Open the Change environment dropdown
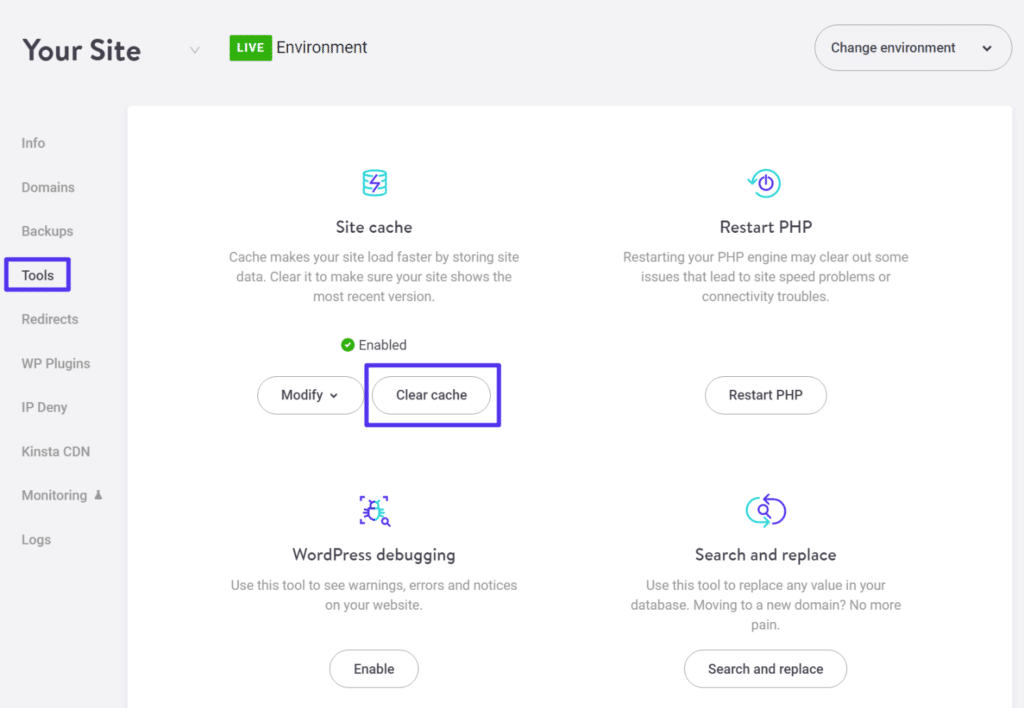Screen dimensions: 1024x708 pyautogui.click(x=911, y=47)
